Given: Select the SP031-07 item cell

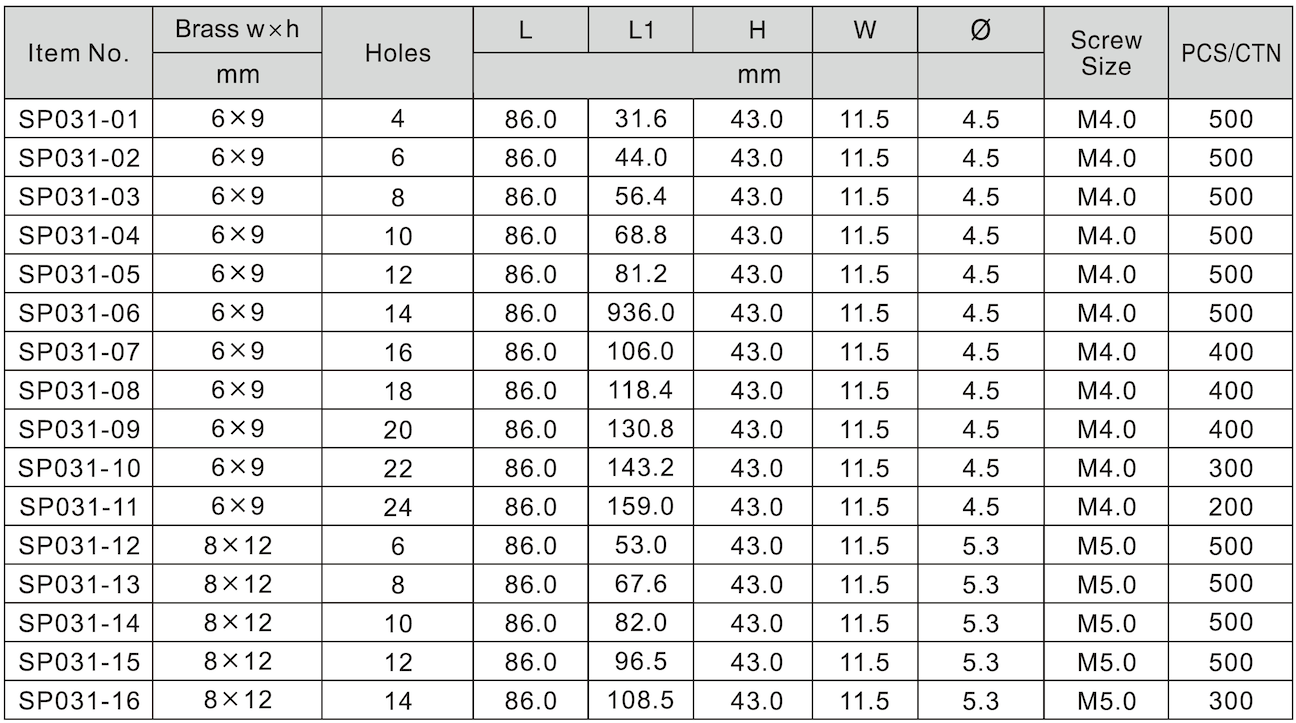Looking at the screenshot, I should click(77, 352).
